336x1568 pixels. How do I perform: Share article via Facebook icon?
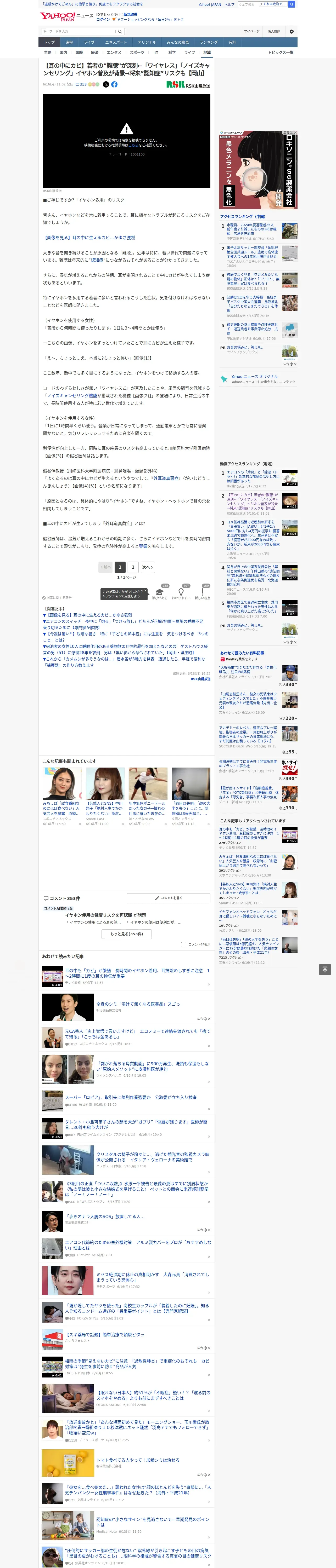[x=114, y=85]
